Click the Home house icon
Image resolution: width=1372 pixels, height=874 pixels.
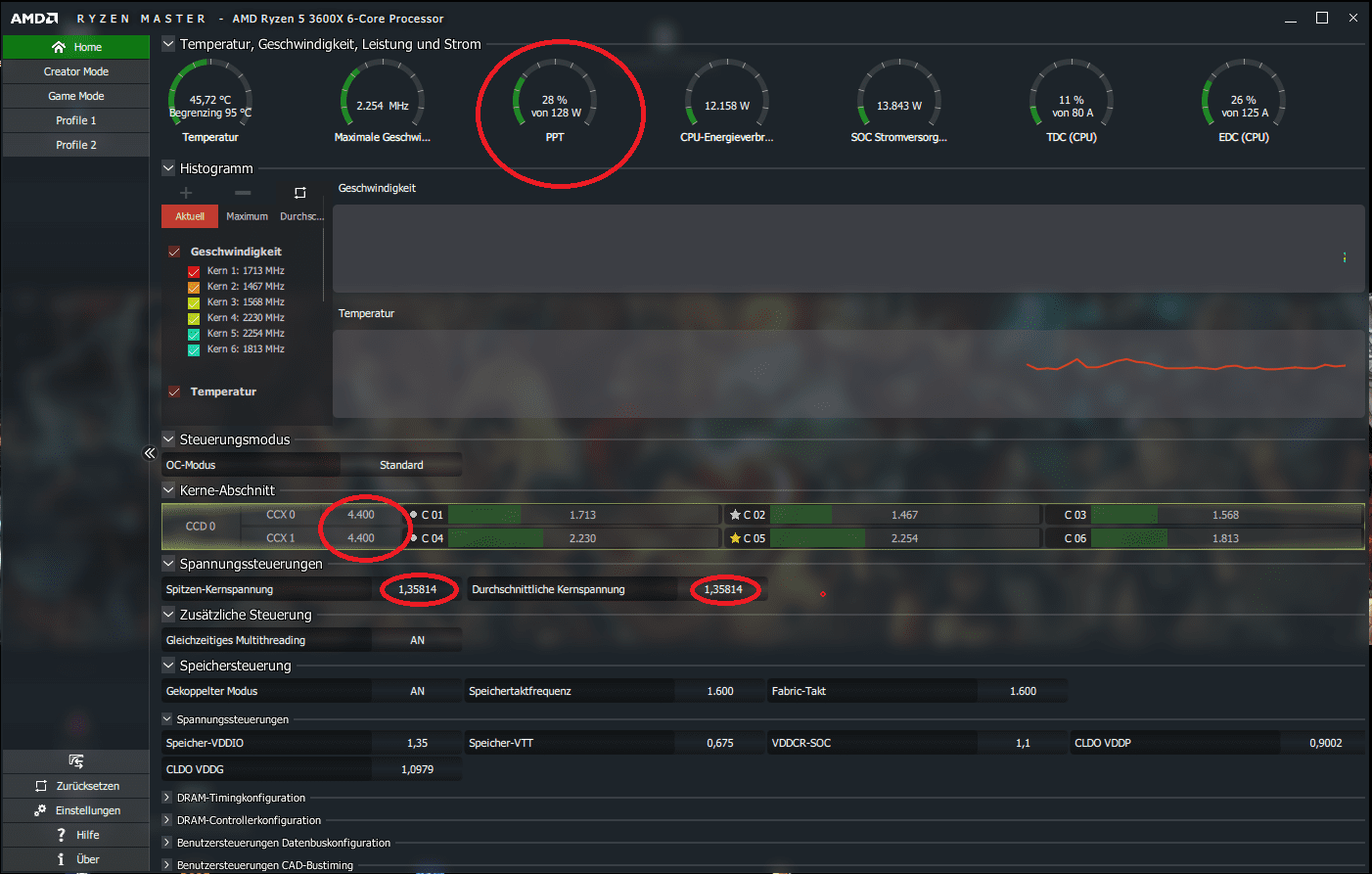pyautogui.click(x=59, y=47)
